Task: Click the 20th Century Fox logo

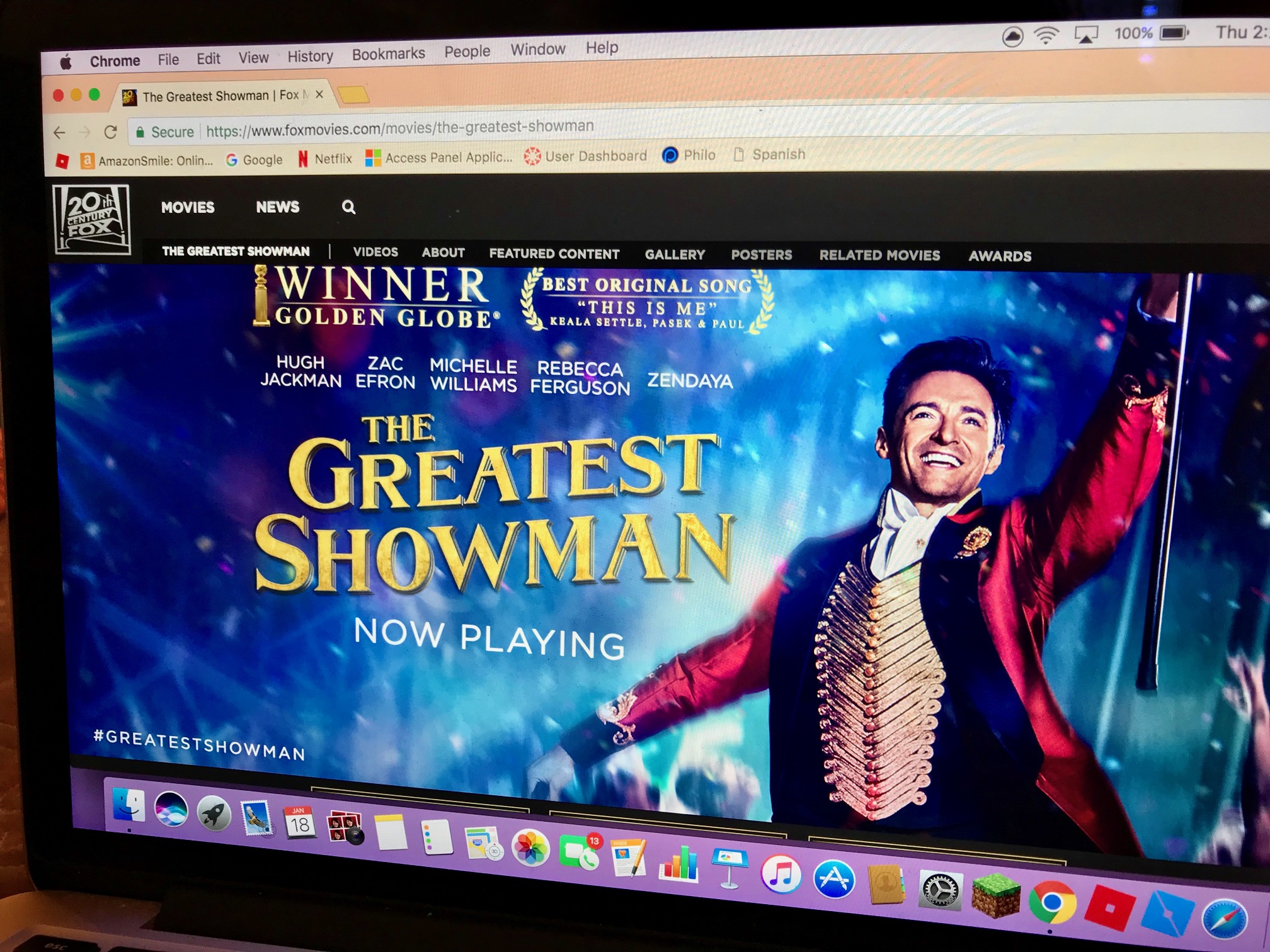Action: pyautogui.click(x=92, y=220)
